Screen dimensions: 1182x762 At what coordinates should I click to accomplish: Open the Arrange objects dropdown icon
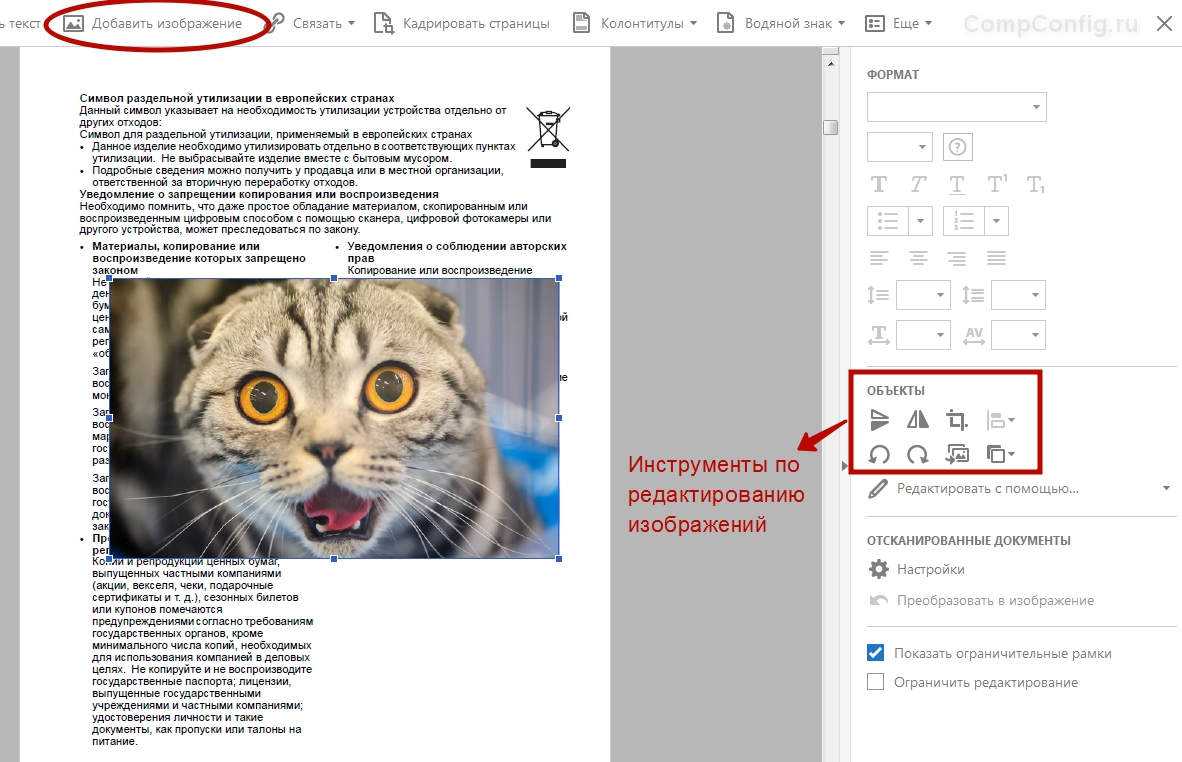(x=1000, y=454)
